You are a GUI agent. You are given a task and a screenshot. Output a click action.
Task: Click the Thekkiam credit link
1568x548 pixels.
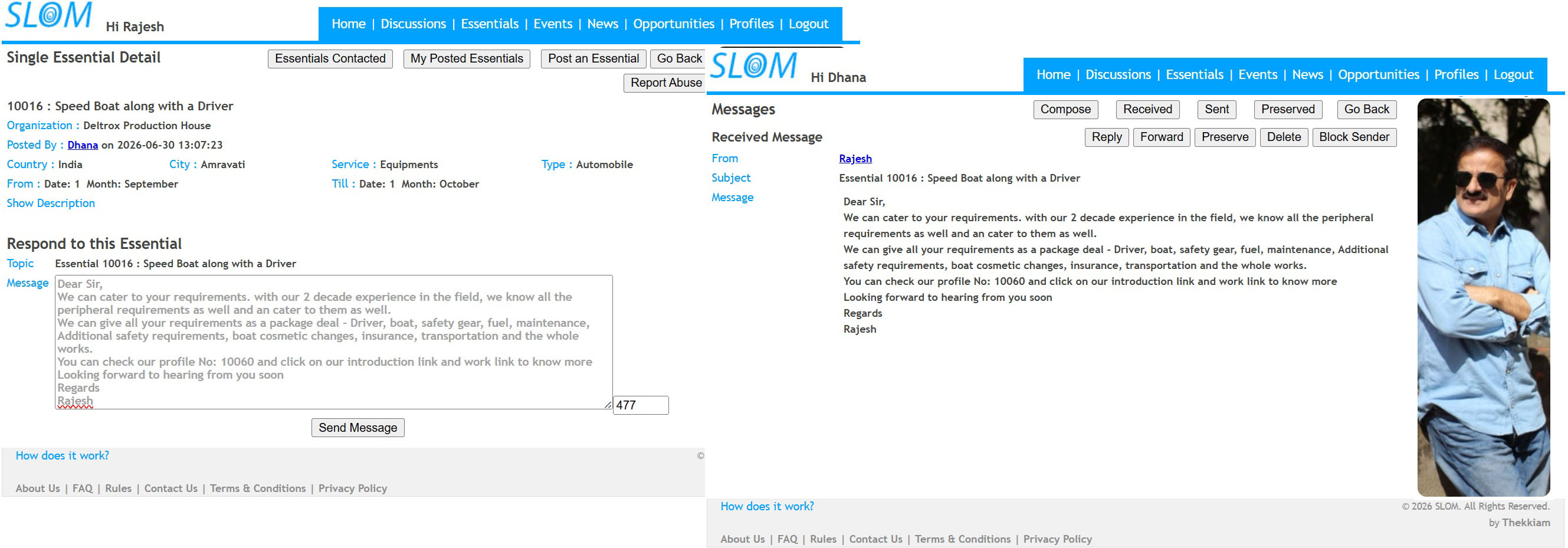pyautogui.click(x=1526, y=523)
